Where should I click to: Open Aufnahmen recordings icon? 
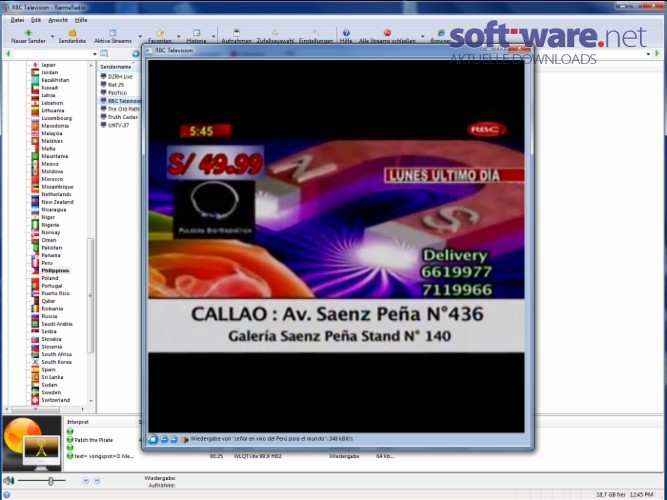tap(237, 33)
